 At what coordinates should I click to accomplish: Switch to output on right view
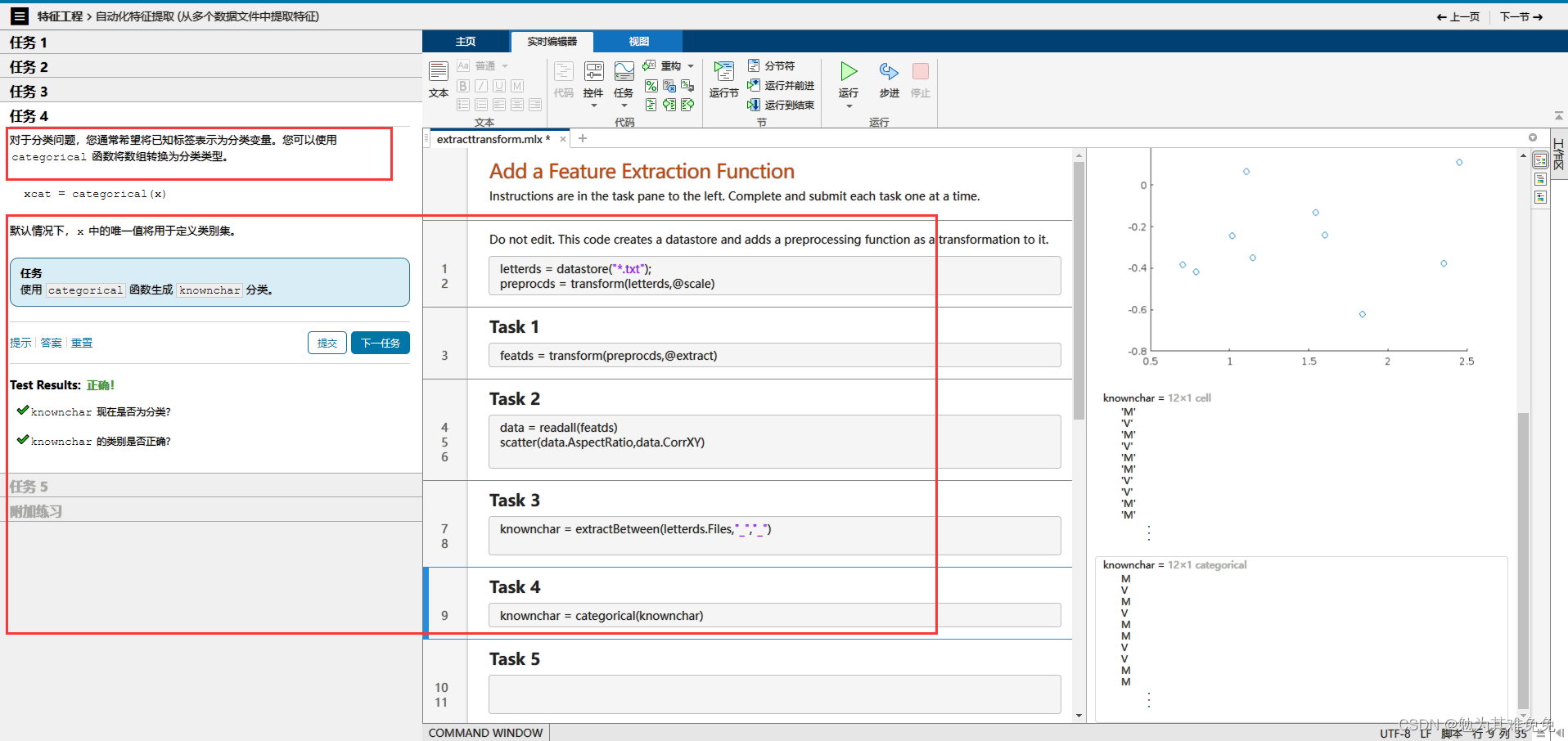click(1541, 160)
